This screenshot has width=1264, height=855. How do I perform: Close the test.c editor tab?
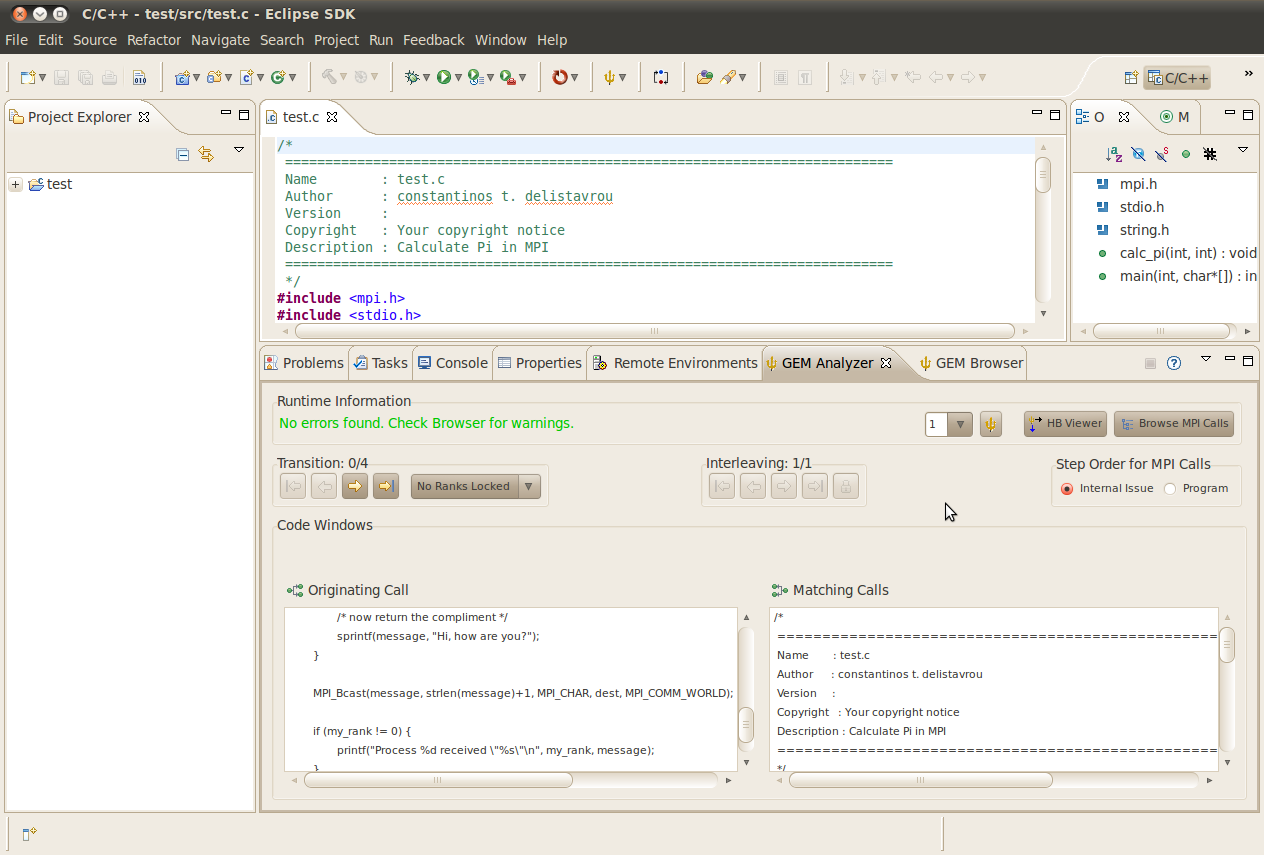(333, 117)
